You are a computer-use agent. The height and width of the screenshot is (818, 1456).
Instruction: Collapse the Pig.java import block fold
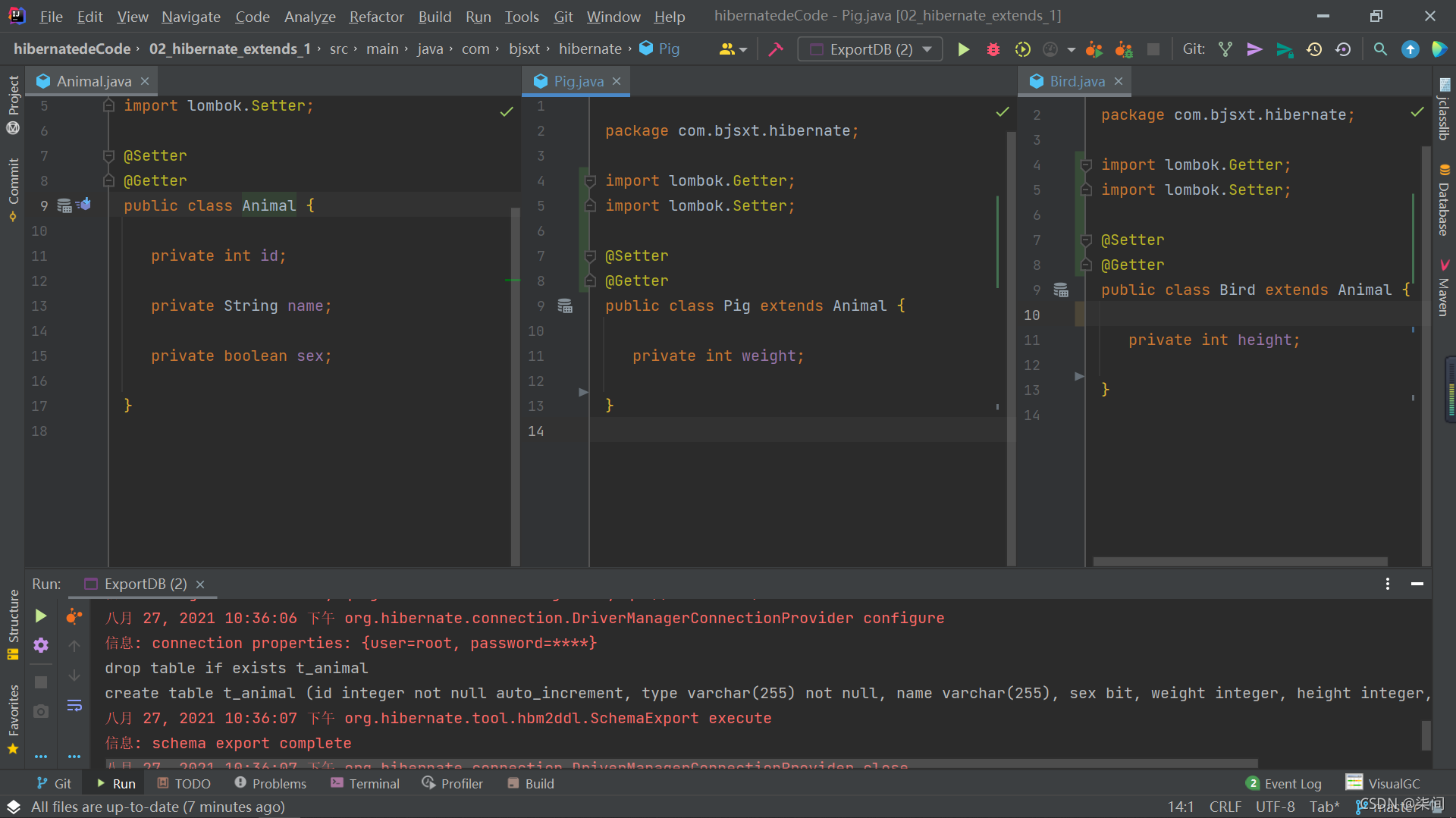tap(590, 180)
